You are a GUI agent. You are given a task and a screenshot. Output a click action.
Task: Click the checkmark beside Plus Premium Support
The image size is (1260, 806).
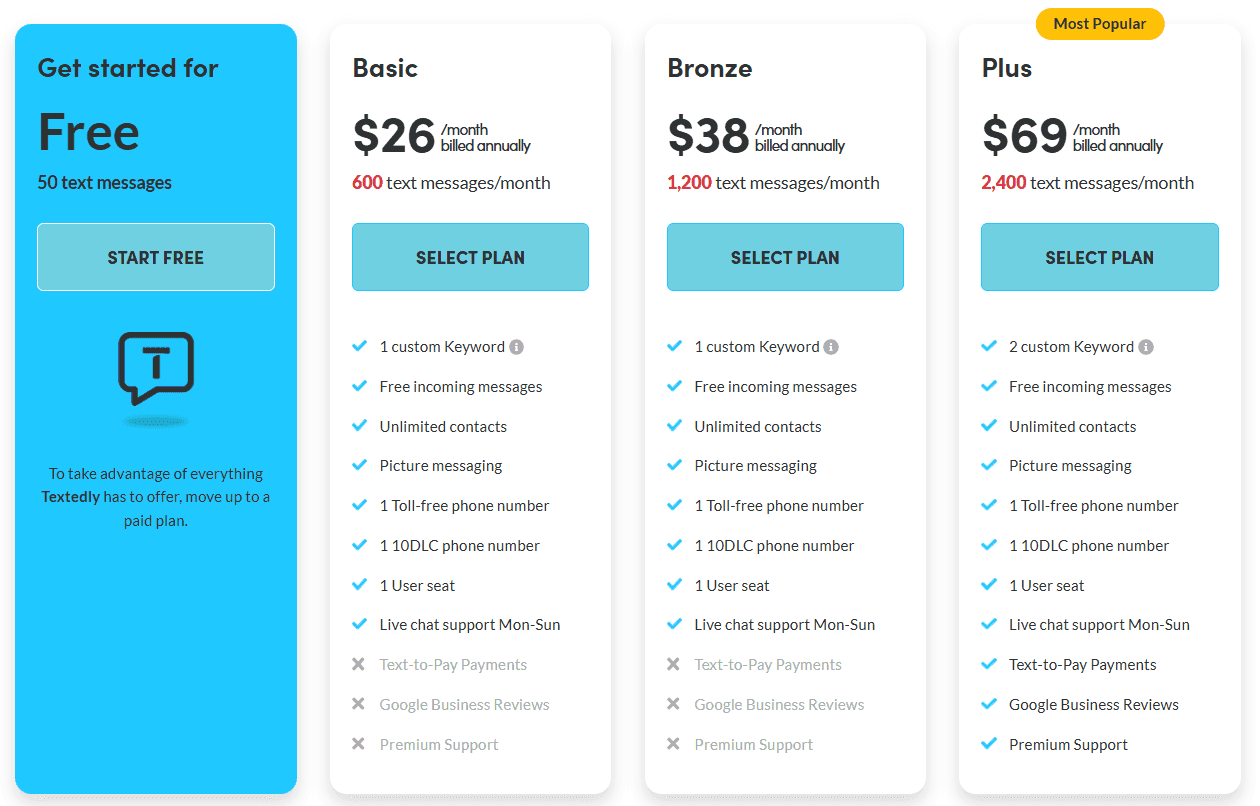990,743
